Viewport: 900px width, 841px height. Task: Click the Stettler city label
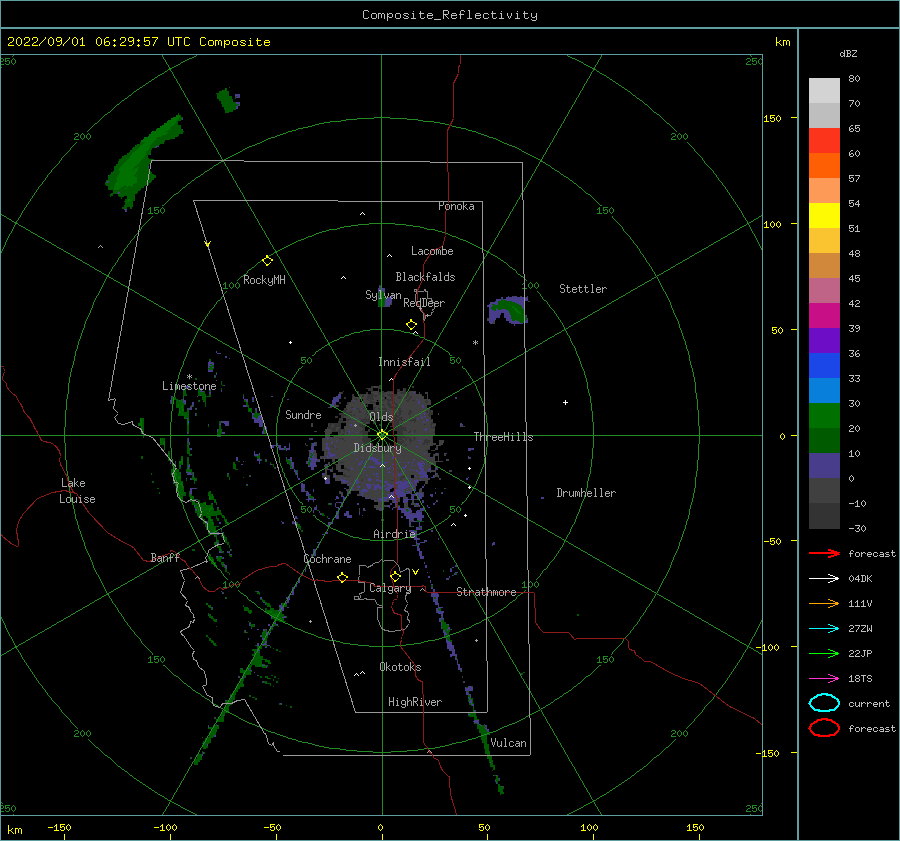click(x=583, y=289)
